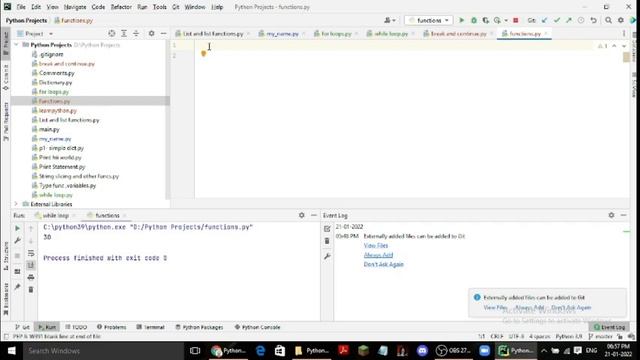Click the Event Log status bar button
The width and height of the screenshot is (640, 360).
[x=609, y=327]
